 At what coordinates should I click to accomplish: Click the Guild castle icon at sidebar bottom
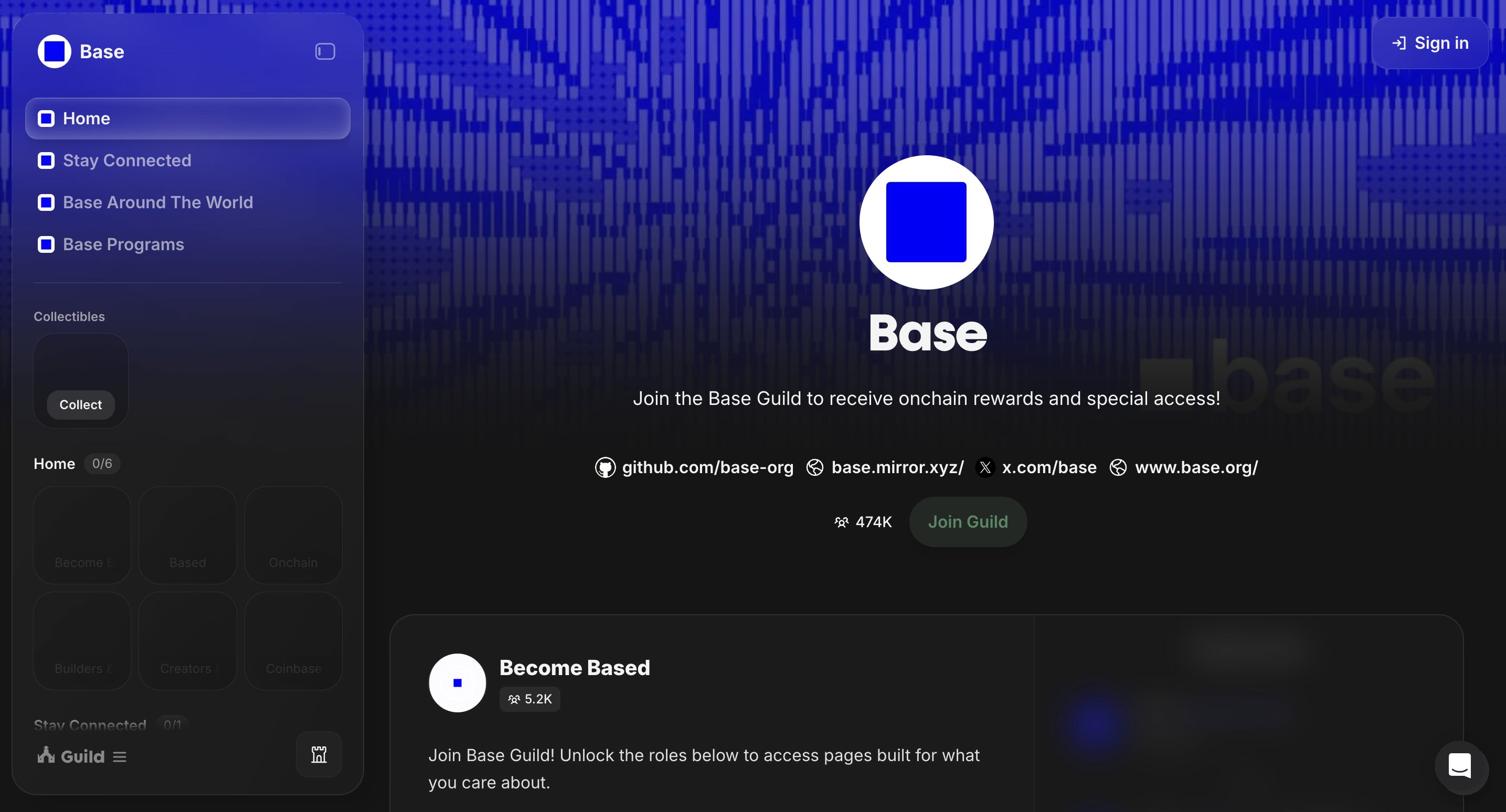pyautogui.click(x=319, y=755)
